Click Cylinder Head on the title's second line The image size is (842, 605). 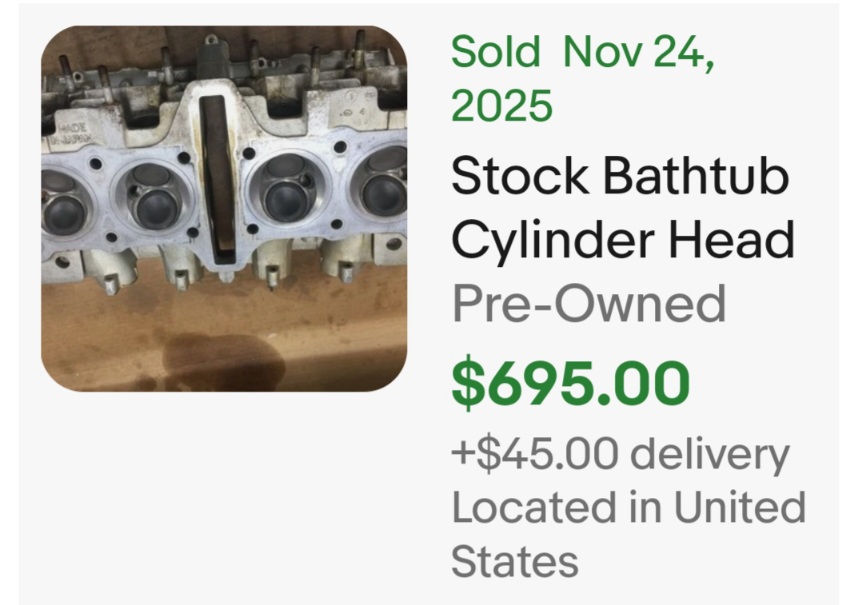(622, 239)
